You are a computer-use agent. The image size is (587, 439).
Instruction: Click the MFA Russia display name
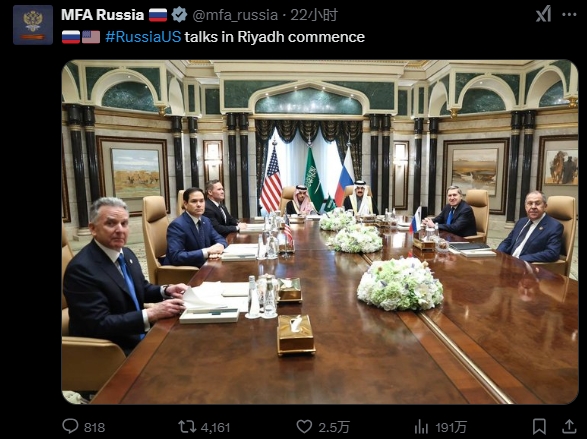tap(103, 15)
